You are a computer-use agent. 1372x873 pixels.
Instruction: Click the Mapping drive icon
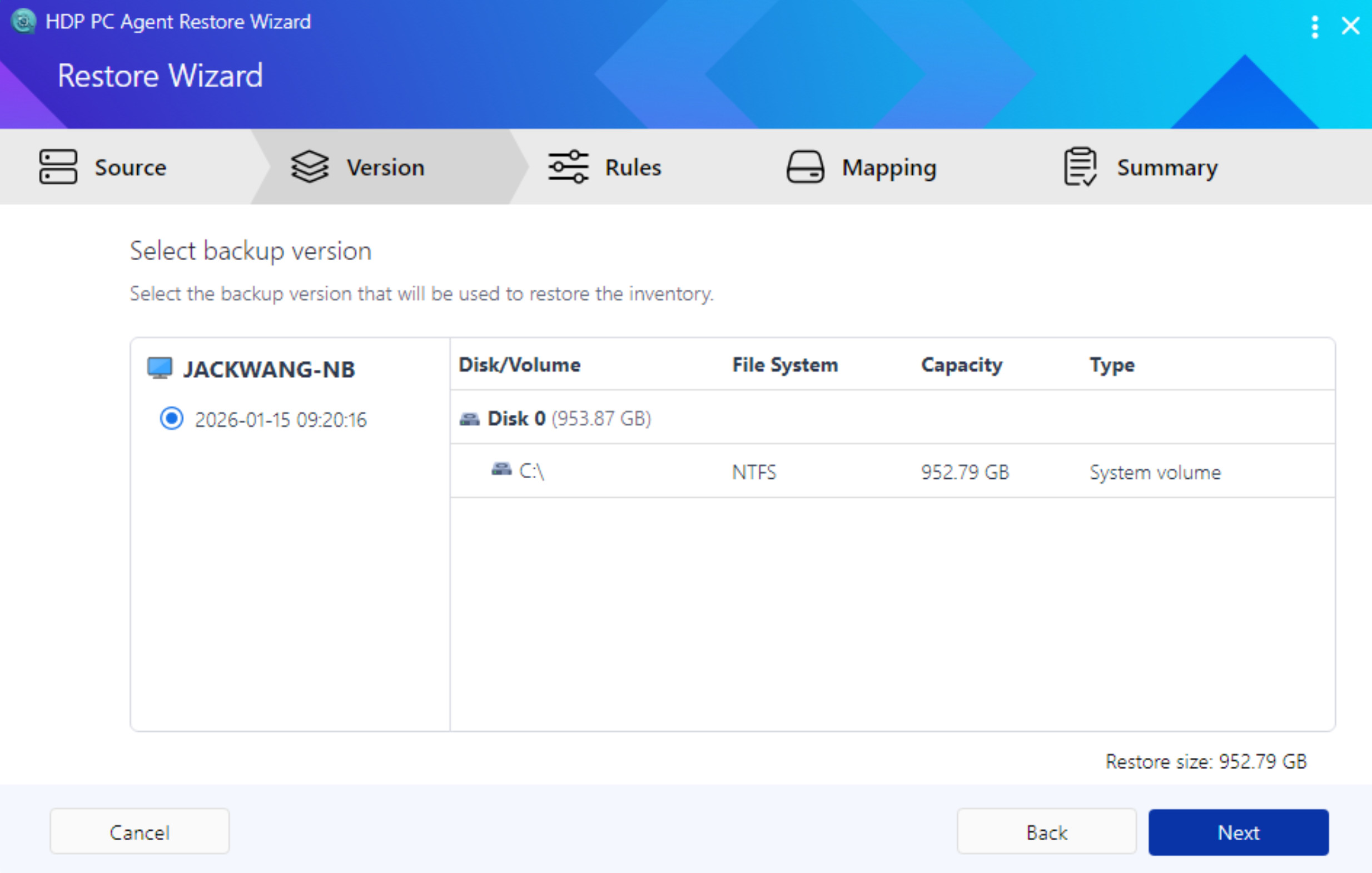pyautogui.click(x=804, y=167)
